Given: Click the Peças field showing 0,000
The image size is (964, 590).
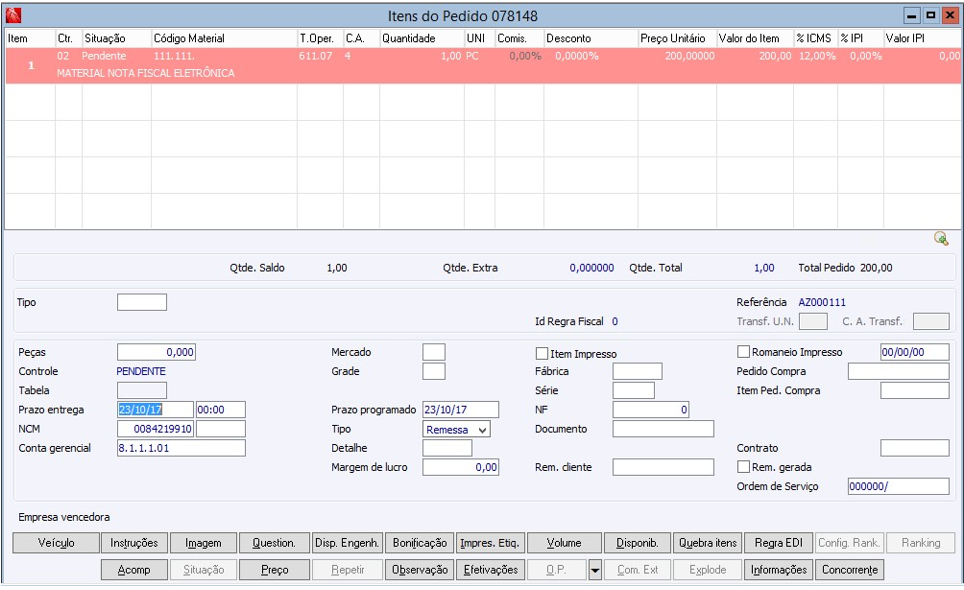Looking at the screenshot, I should pyautogui.click(x=156, y=352).
